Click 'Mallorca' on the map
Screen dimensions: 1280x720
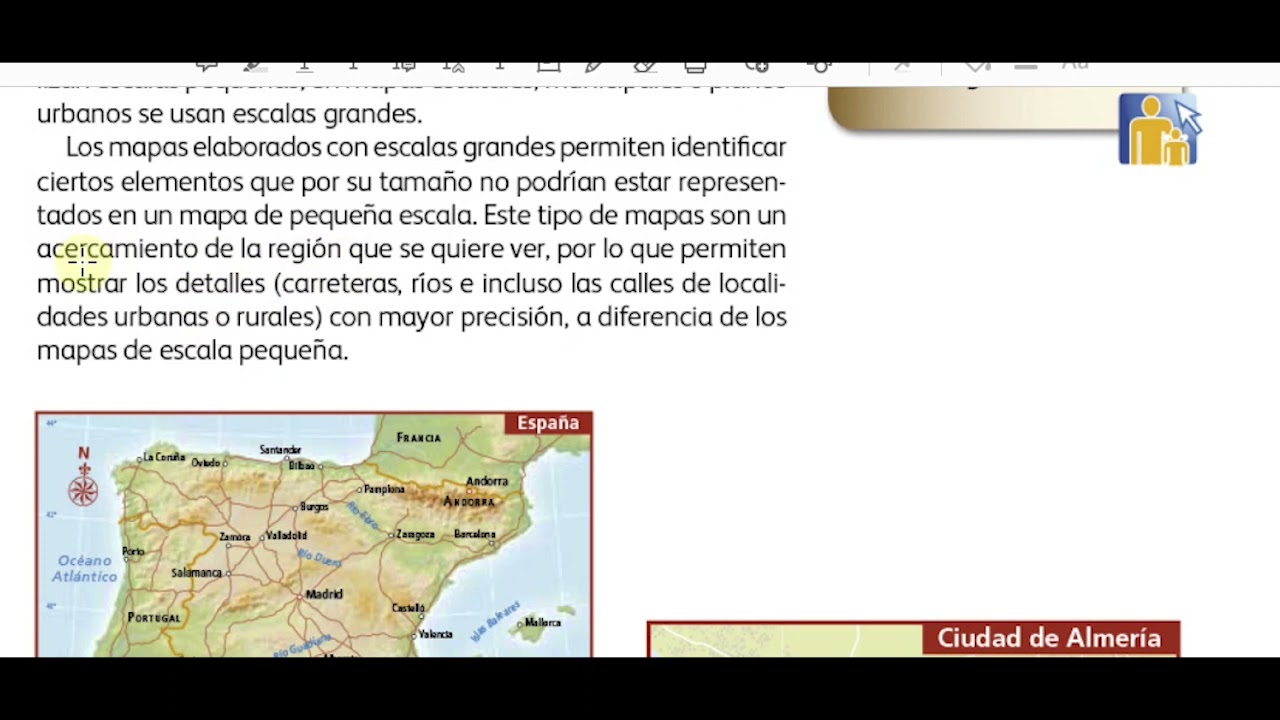point(543,622)
